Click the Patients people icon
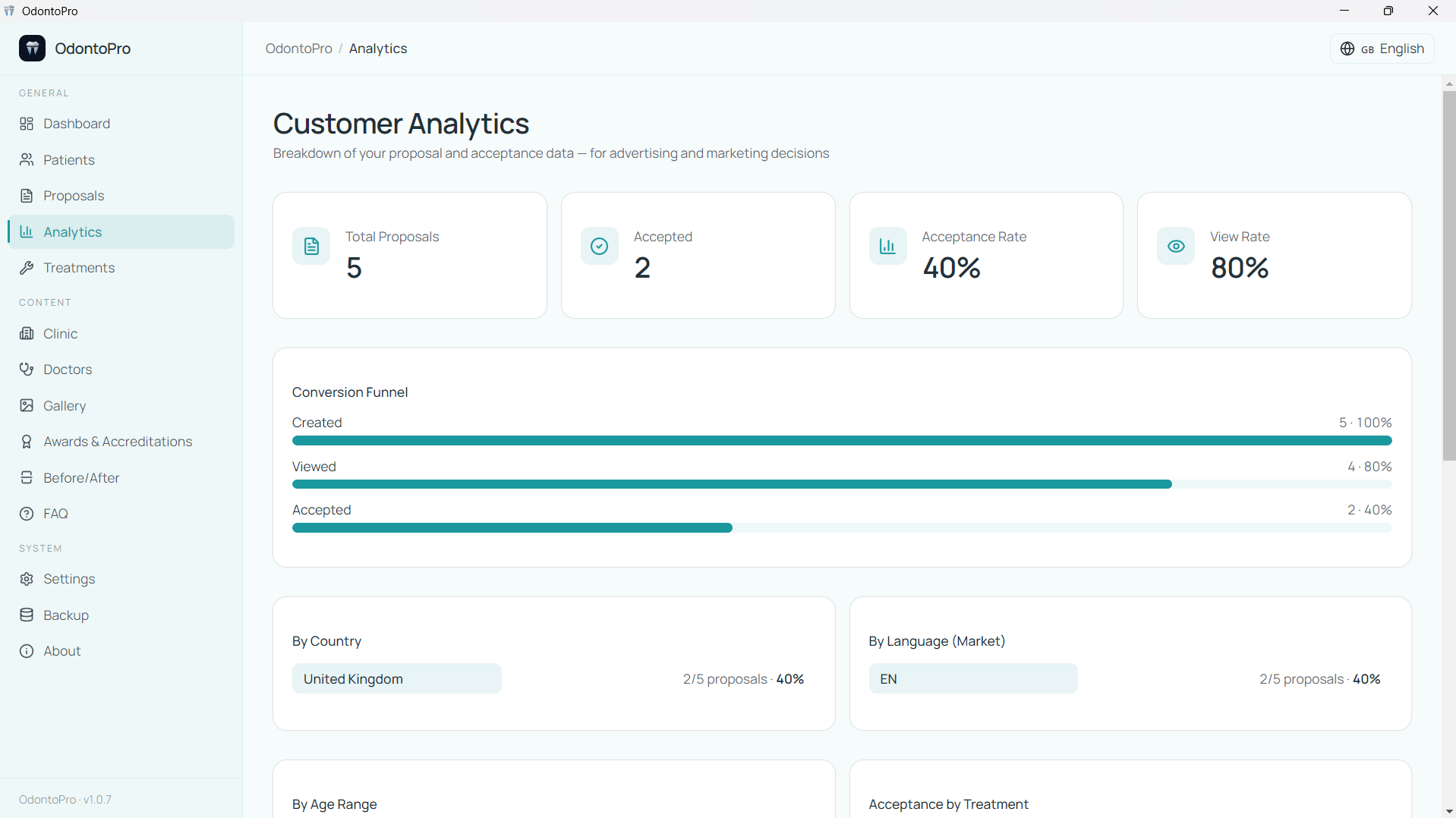 pyautogui.click(x=27, y=159)
